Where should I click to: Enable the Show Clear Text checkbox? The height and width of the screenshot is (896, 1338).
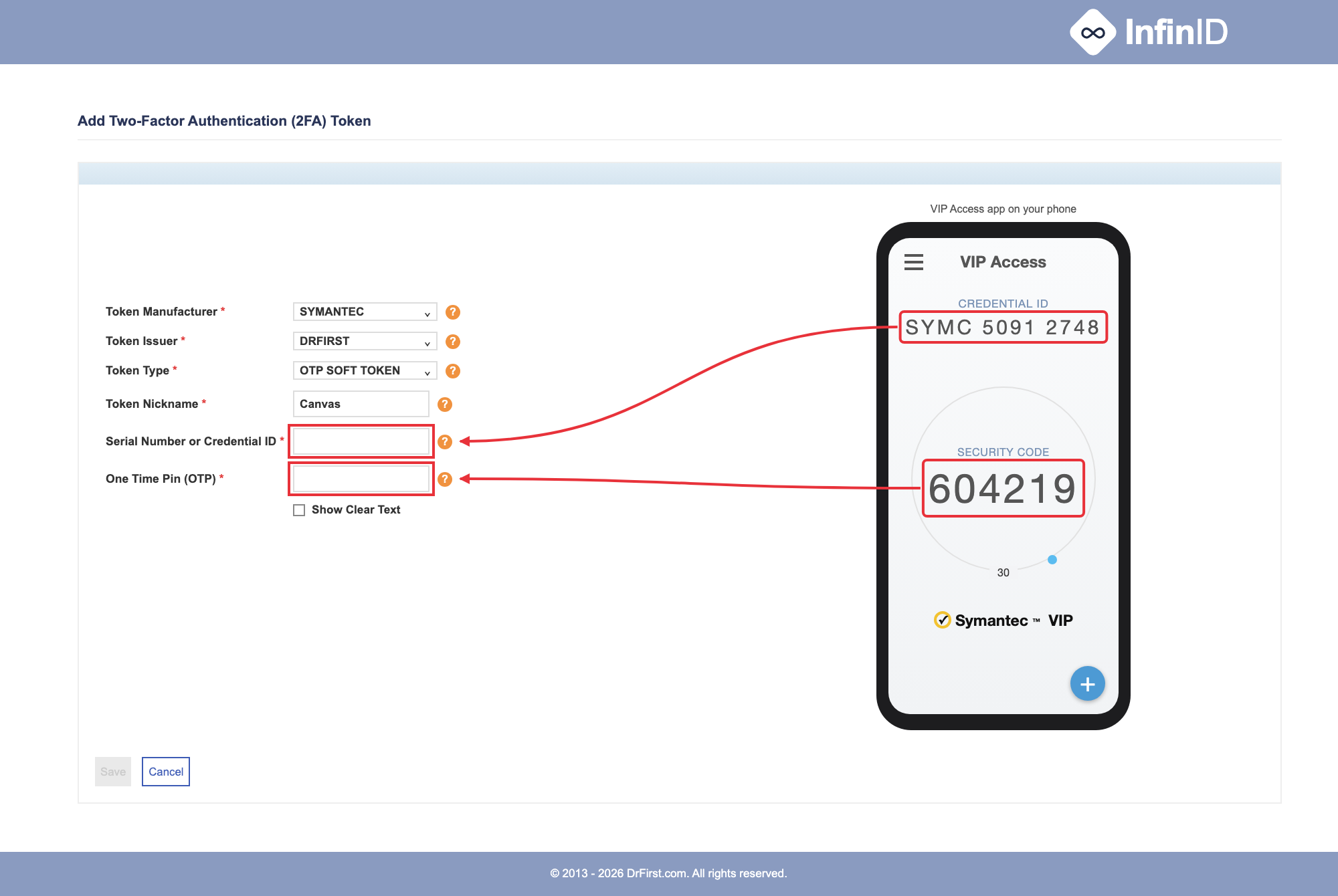[x=299, y=510]
